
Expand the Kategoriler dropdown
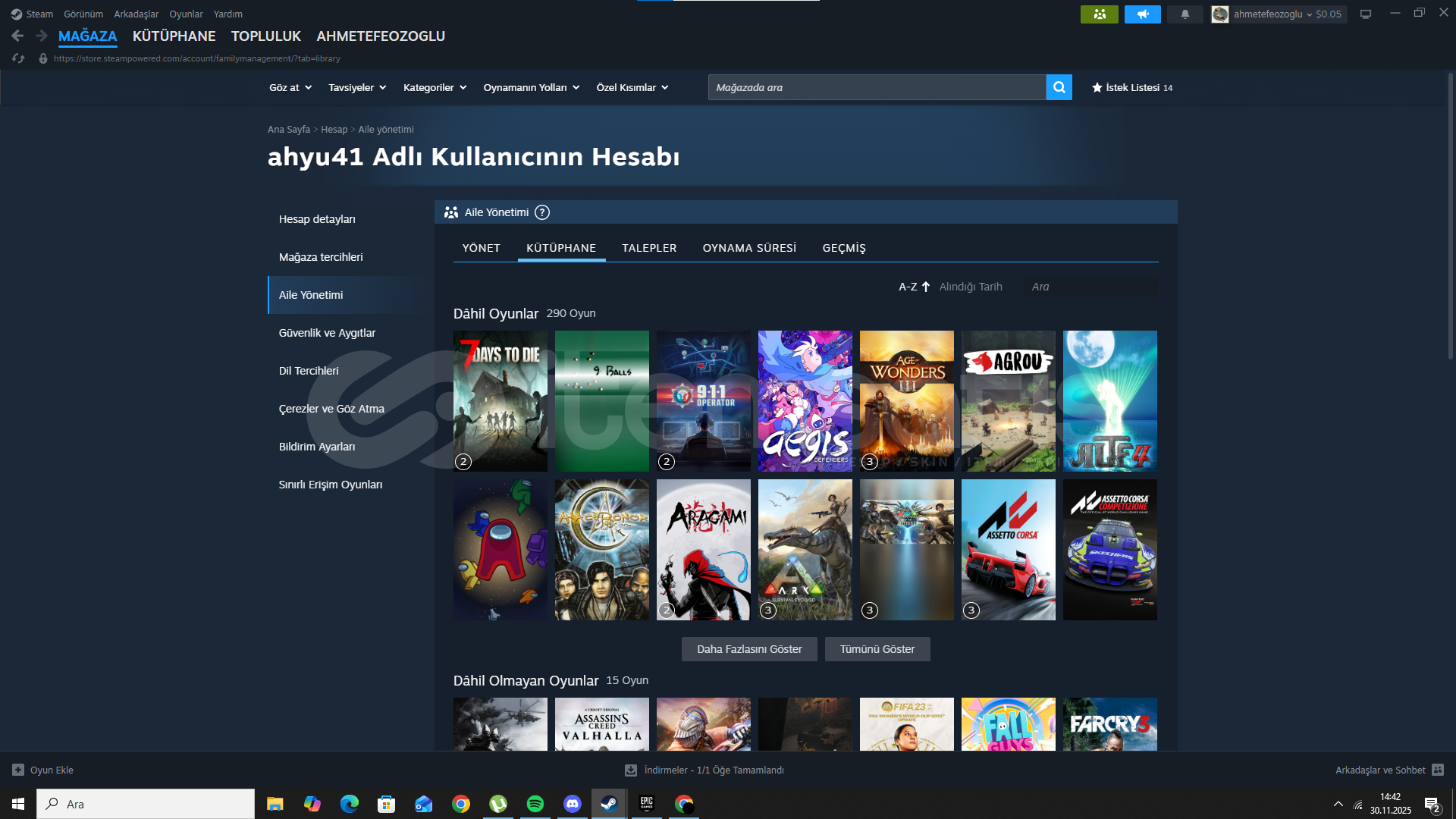click(435, 87)
